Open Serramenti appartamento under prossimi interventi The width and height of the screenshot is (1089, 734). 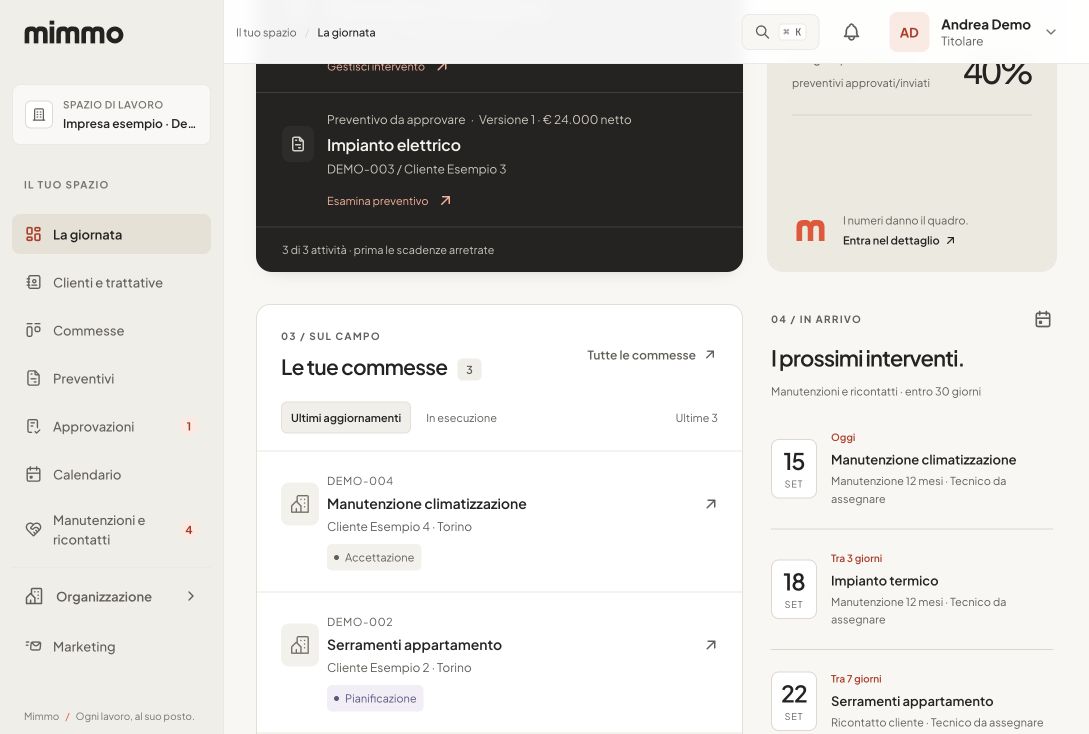(912, 701)
